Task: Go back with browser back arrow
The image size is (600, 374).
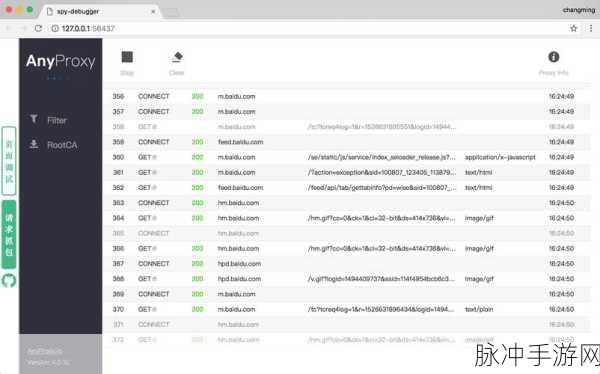Action: click(9, 28)
